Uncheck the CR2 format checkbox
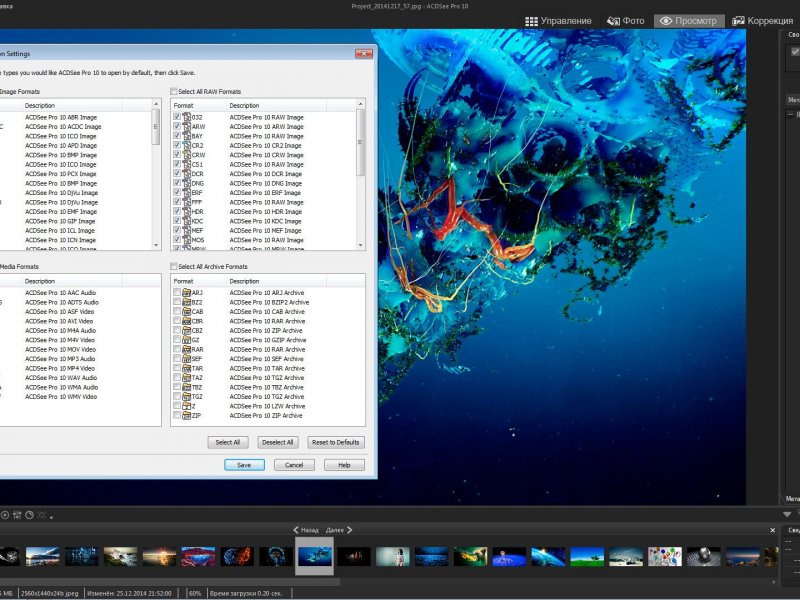Screen dimensions: 800x600 177,145
